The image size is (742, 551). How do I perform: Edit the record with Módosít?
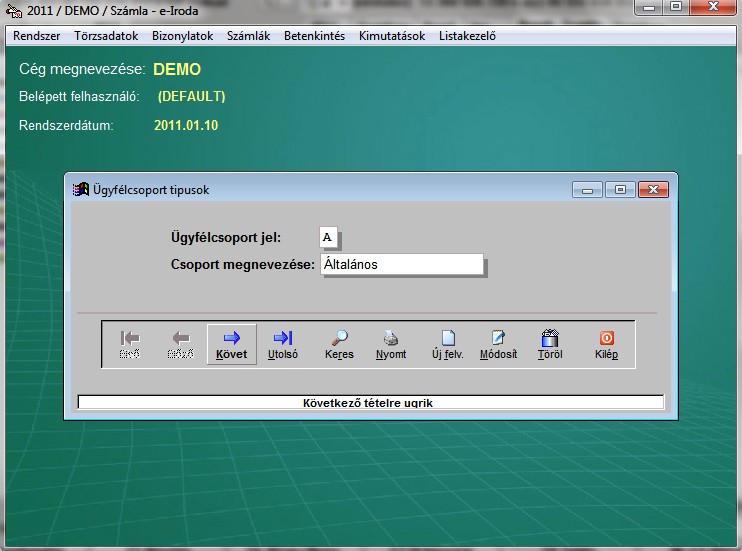point(498,344)
